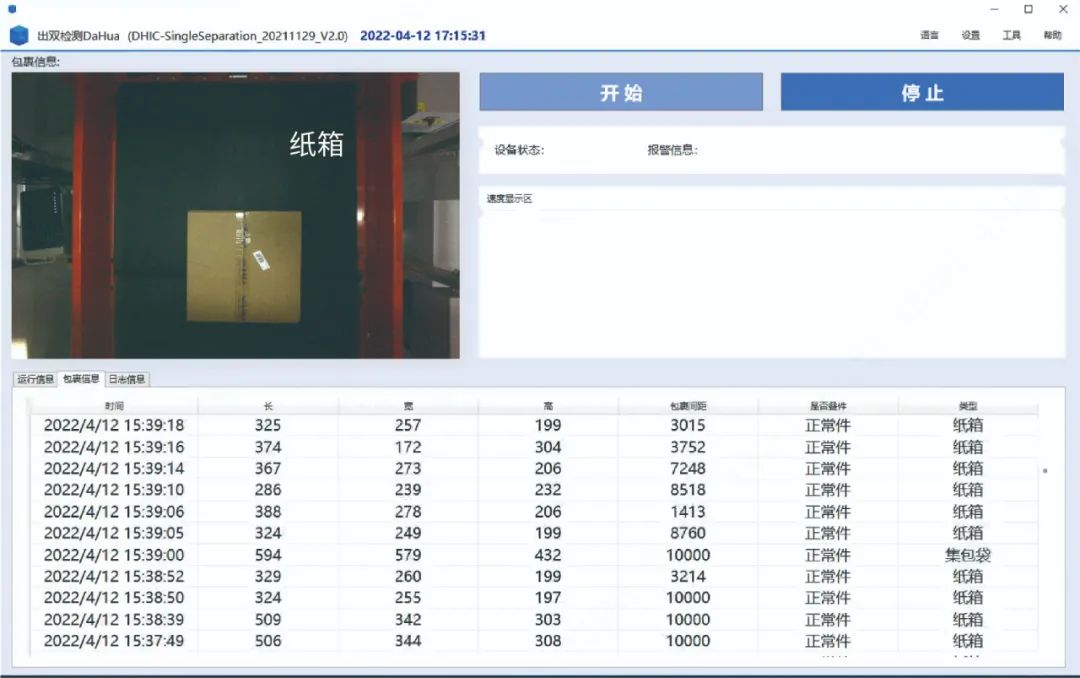The width and height of the screenshot is (1080, 678).
Task: Select the 集包袋 row at 15:39:00
Action: click(x=540, y=555)
